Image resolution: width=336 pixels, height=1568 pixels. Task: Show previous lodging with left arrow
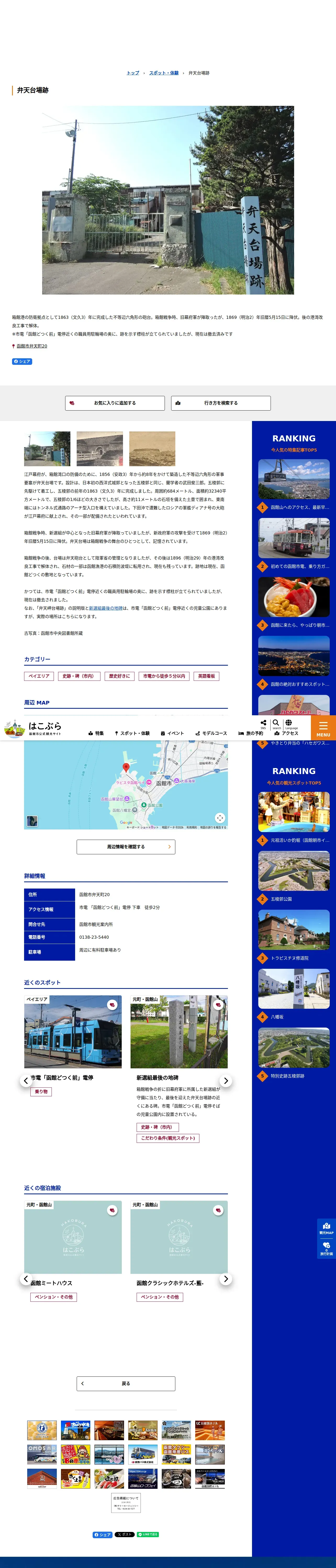[x=26, y=1279]
